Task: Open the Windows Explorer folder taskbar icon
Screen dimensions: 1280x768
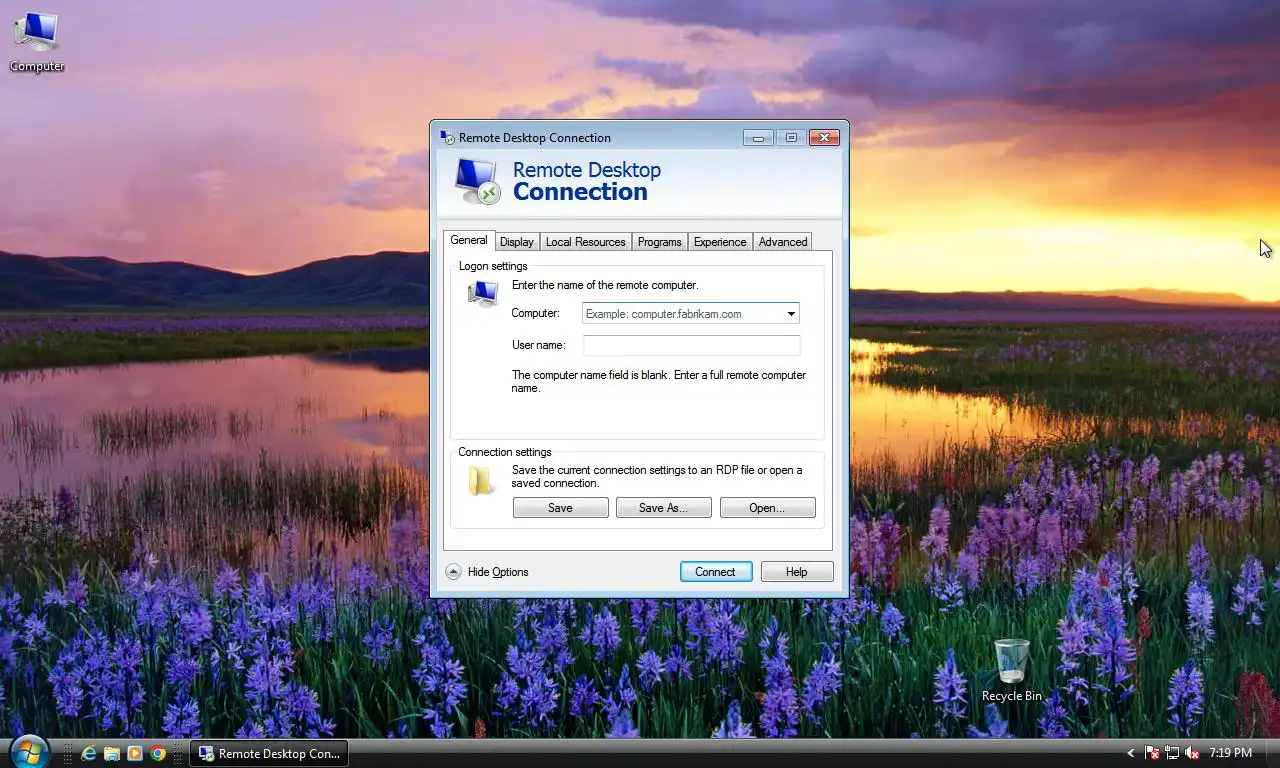Action: (x=112, y=753)
